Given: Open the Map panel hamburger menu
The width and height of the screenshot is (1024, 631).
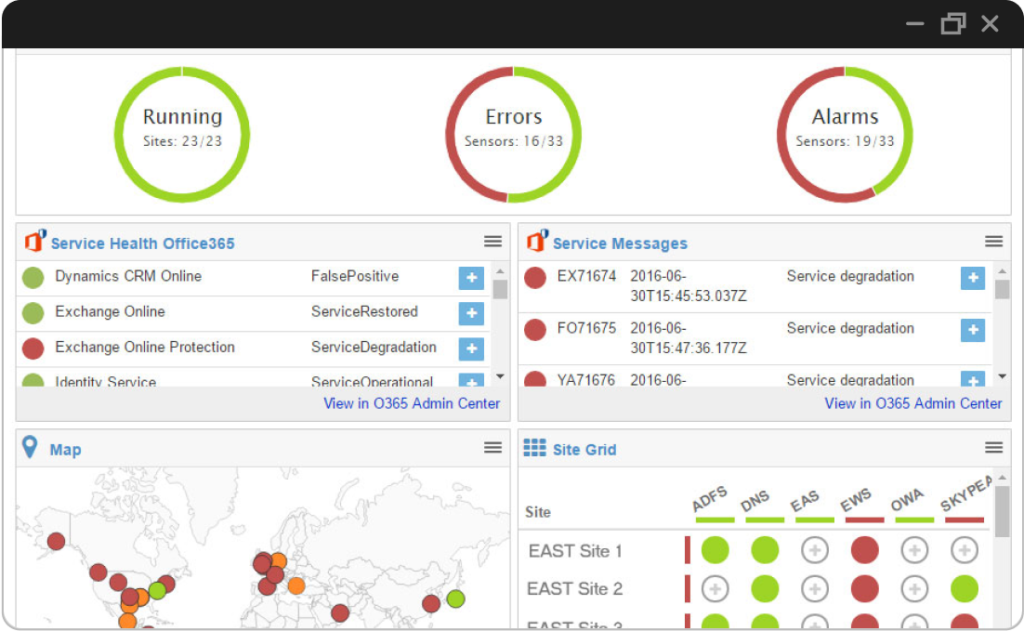Looking at the screenshot, I should tap(493, 448).
